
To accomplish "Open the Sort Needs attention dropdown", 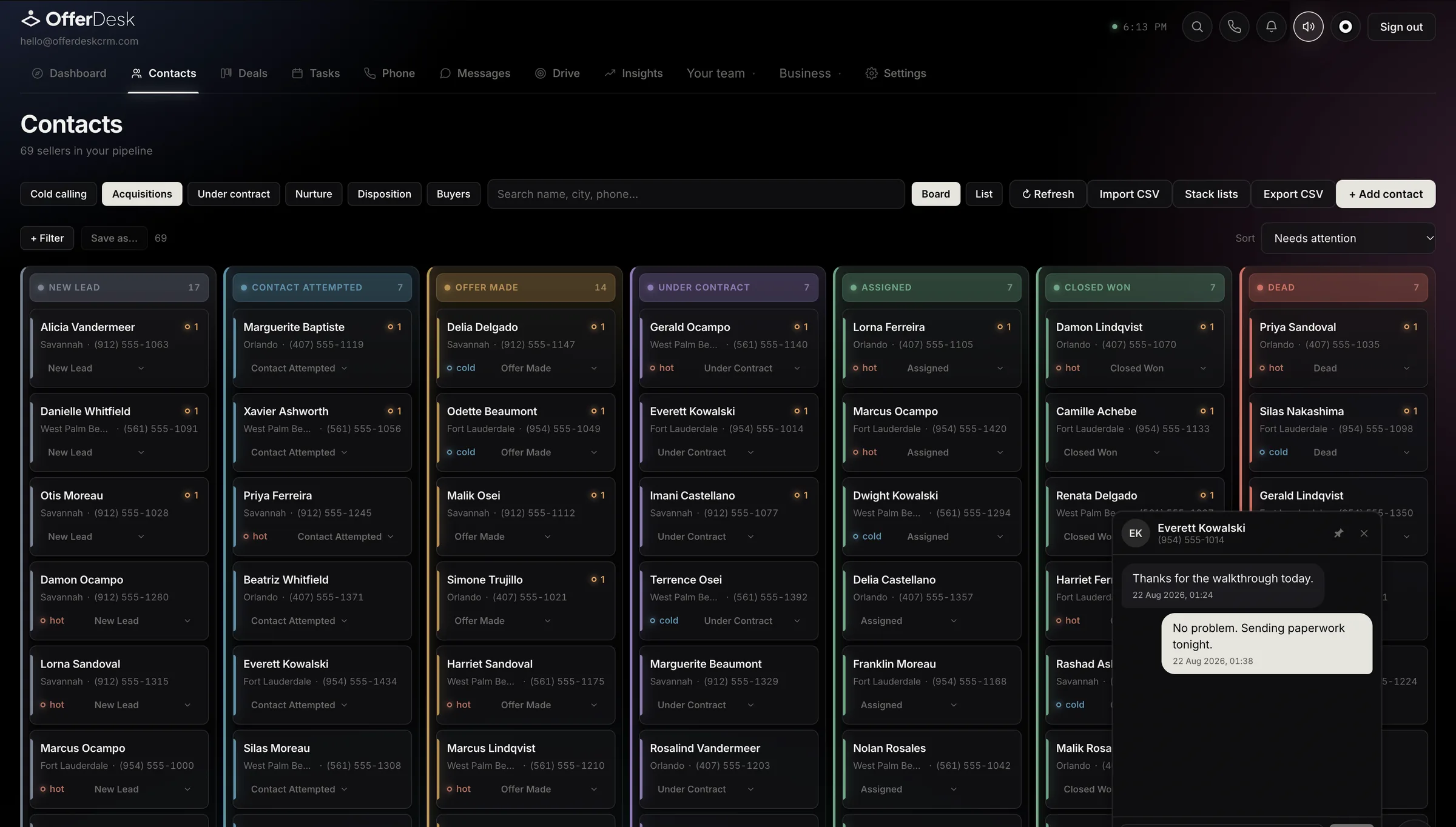I will click(x=1348, y=238).
